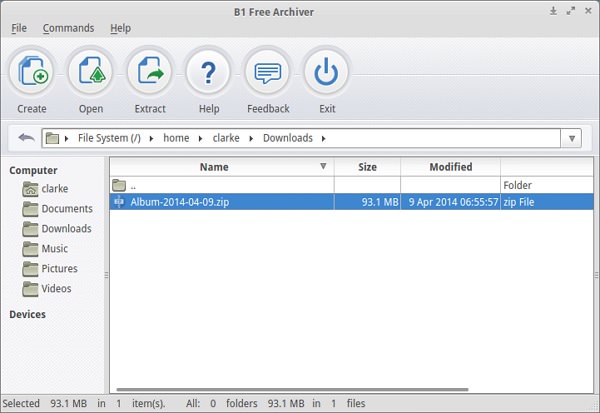The image size is (600, 413).
Task: Go back using the back arrow
Action: click(x=26, y=138)
